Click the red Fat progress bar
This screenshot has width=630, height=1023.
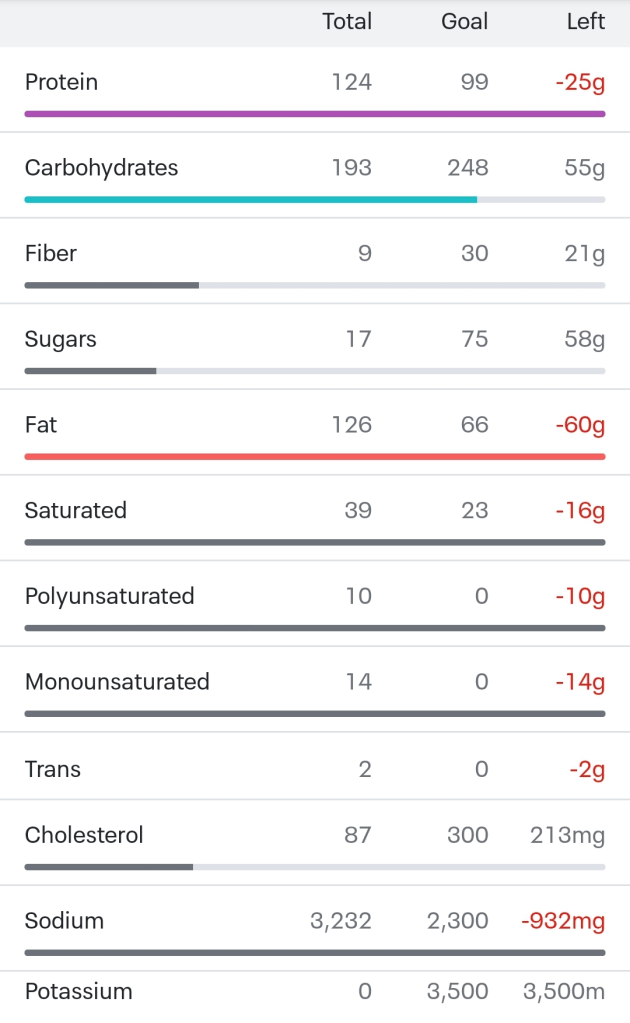pyautogui.click(x=314, y=457)
